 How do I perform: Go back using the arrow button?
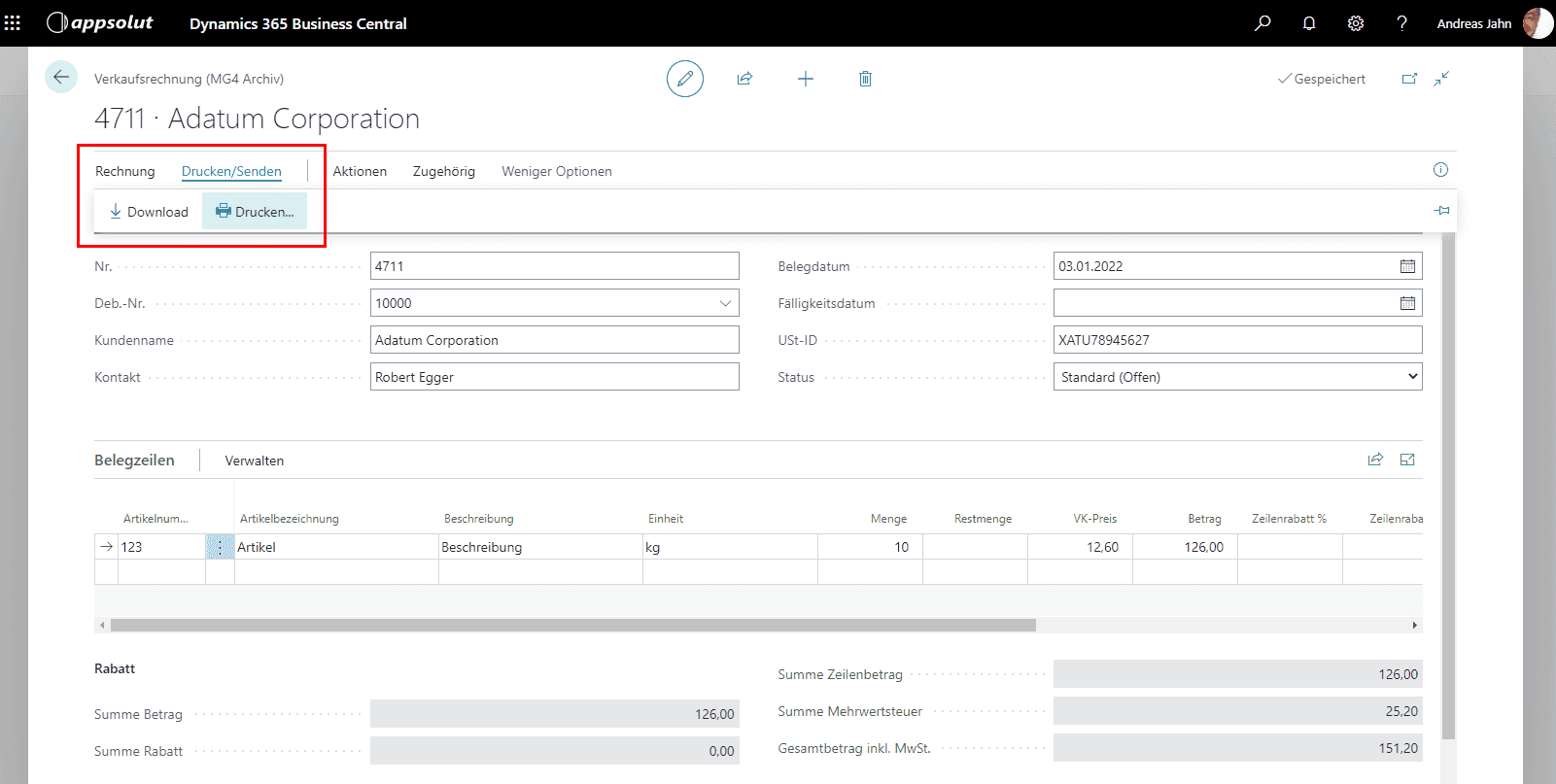click(61, 78)
